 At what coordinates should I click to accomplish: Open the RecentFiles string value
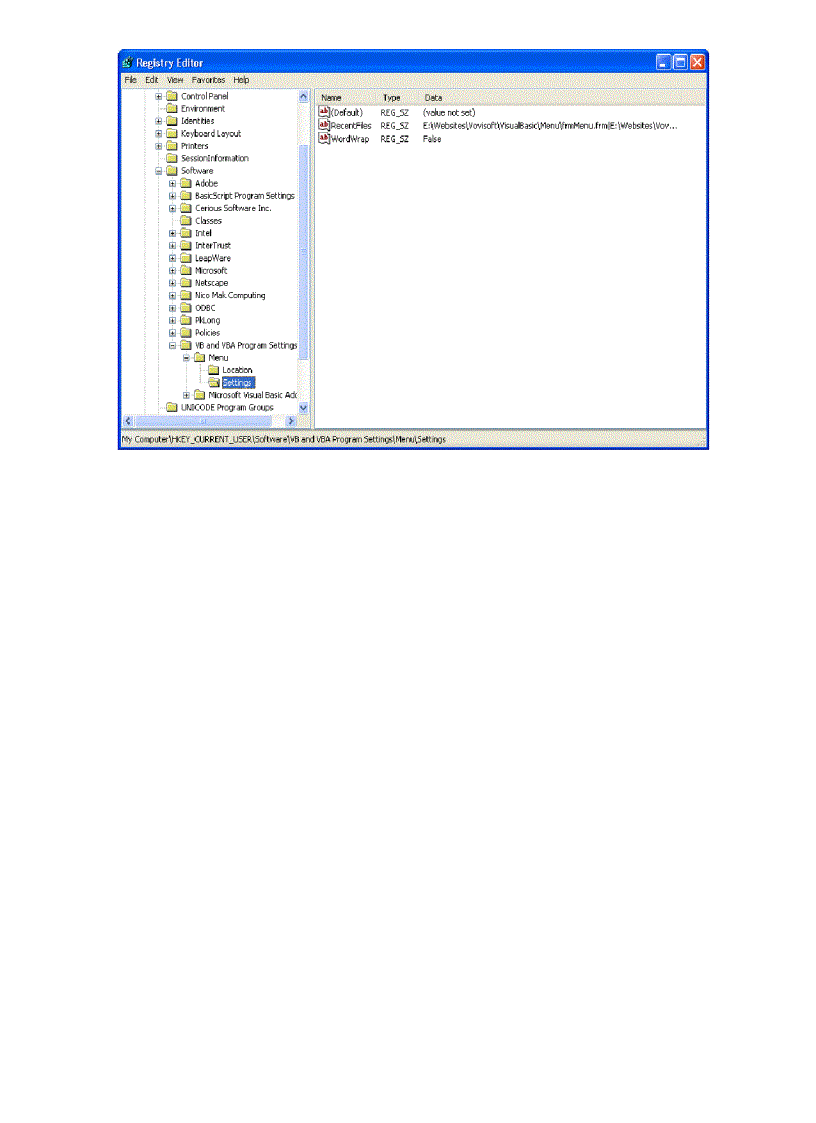pos(352,125)
